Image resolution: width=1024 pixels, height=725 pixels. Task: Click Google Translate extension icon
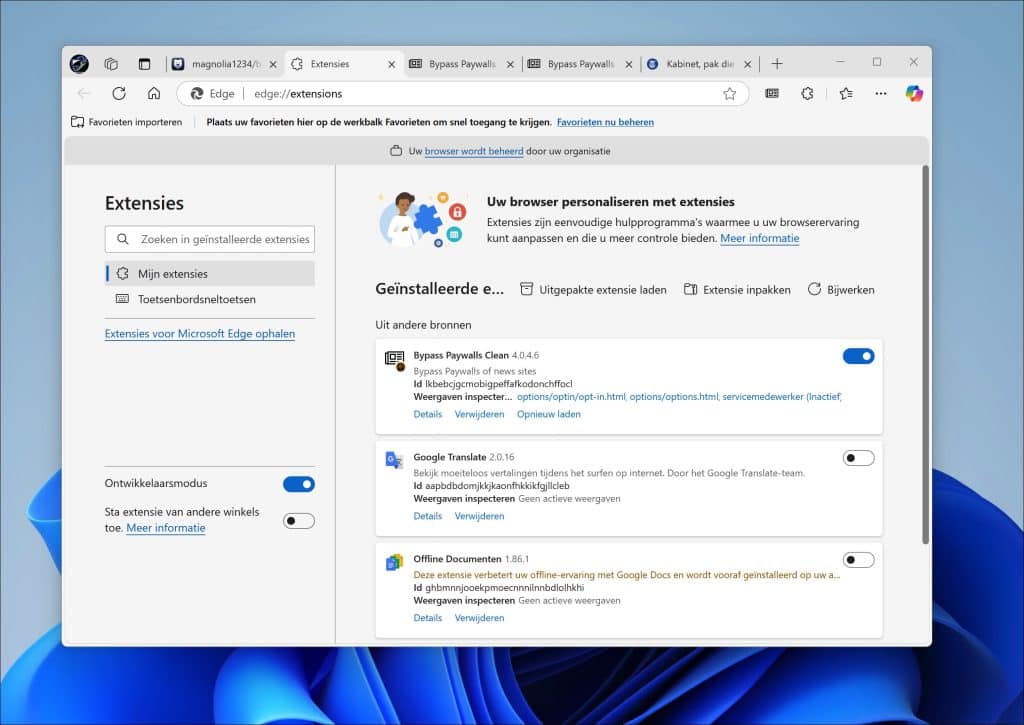pyautogui.click(x=394, y=460)
